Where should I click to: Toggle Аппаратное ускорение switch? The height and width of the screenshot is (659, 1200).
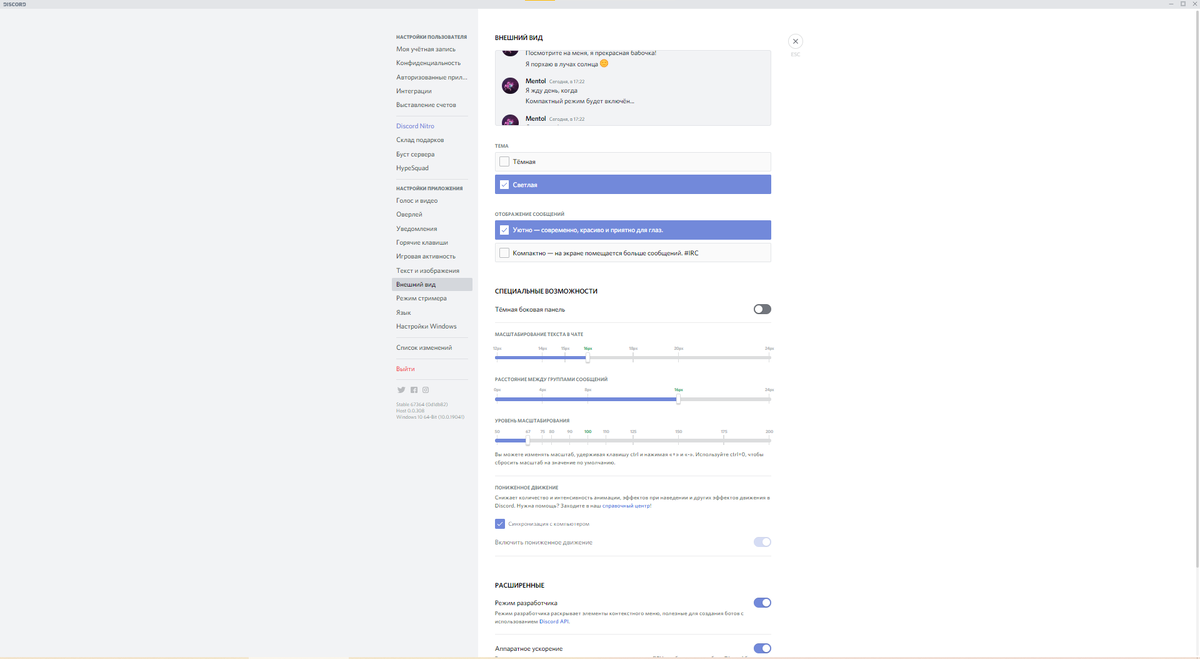(x=762, y=648)
